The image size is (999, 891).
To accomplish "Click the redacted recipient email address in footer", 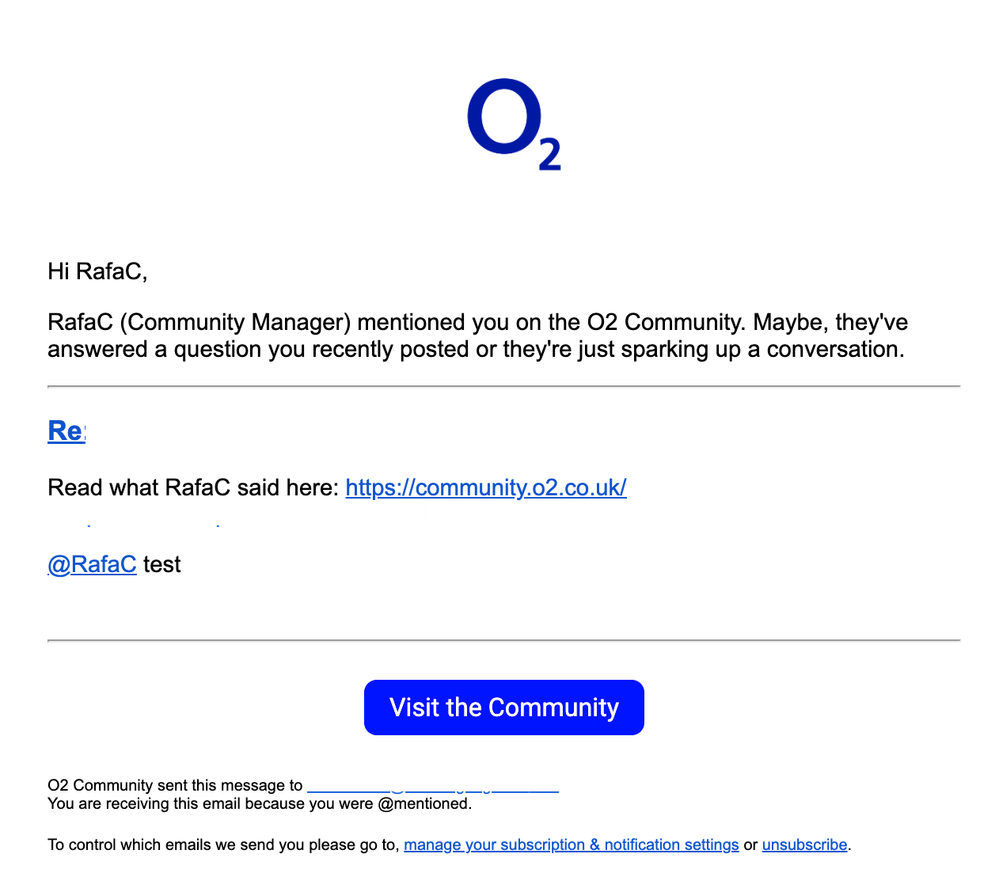I will 440,786.
